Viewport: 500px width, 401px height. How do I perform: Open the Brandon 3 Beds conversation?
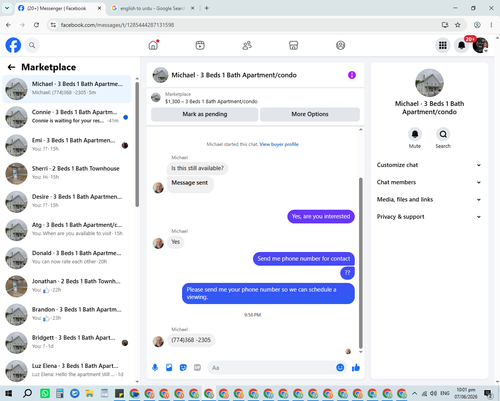tap(67, 314)
